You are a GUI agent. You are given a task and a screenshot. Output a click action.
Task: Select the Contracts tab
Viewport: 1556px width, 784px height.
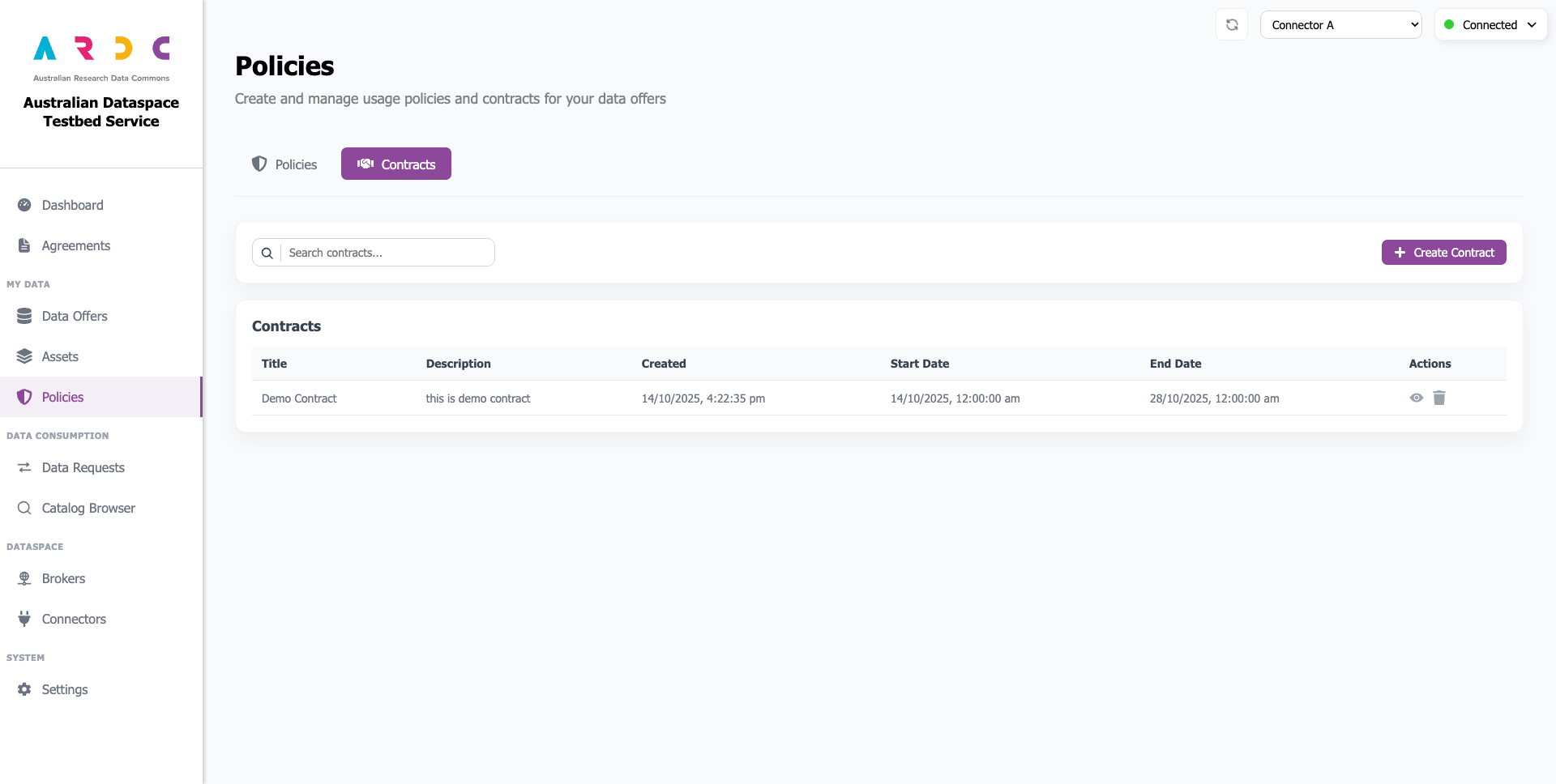(396, 164)
